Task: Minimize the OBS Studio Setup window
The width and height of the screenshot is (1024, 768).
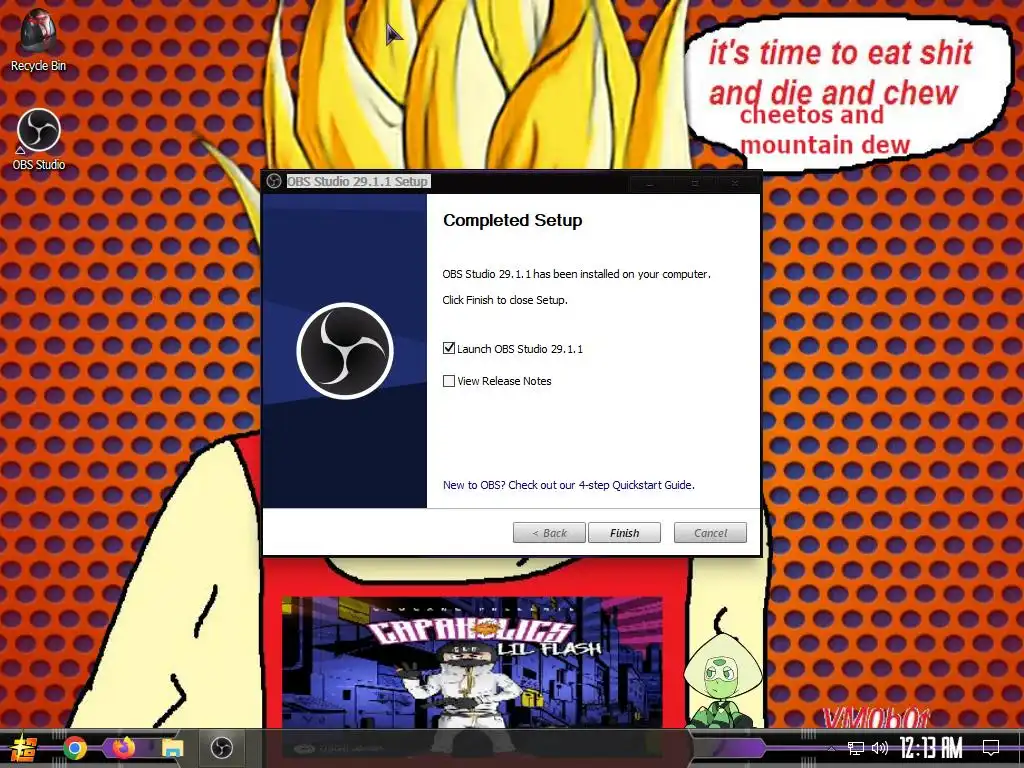Action: [649, 184]
